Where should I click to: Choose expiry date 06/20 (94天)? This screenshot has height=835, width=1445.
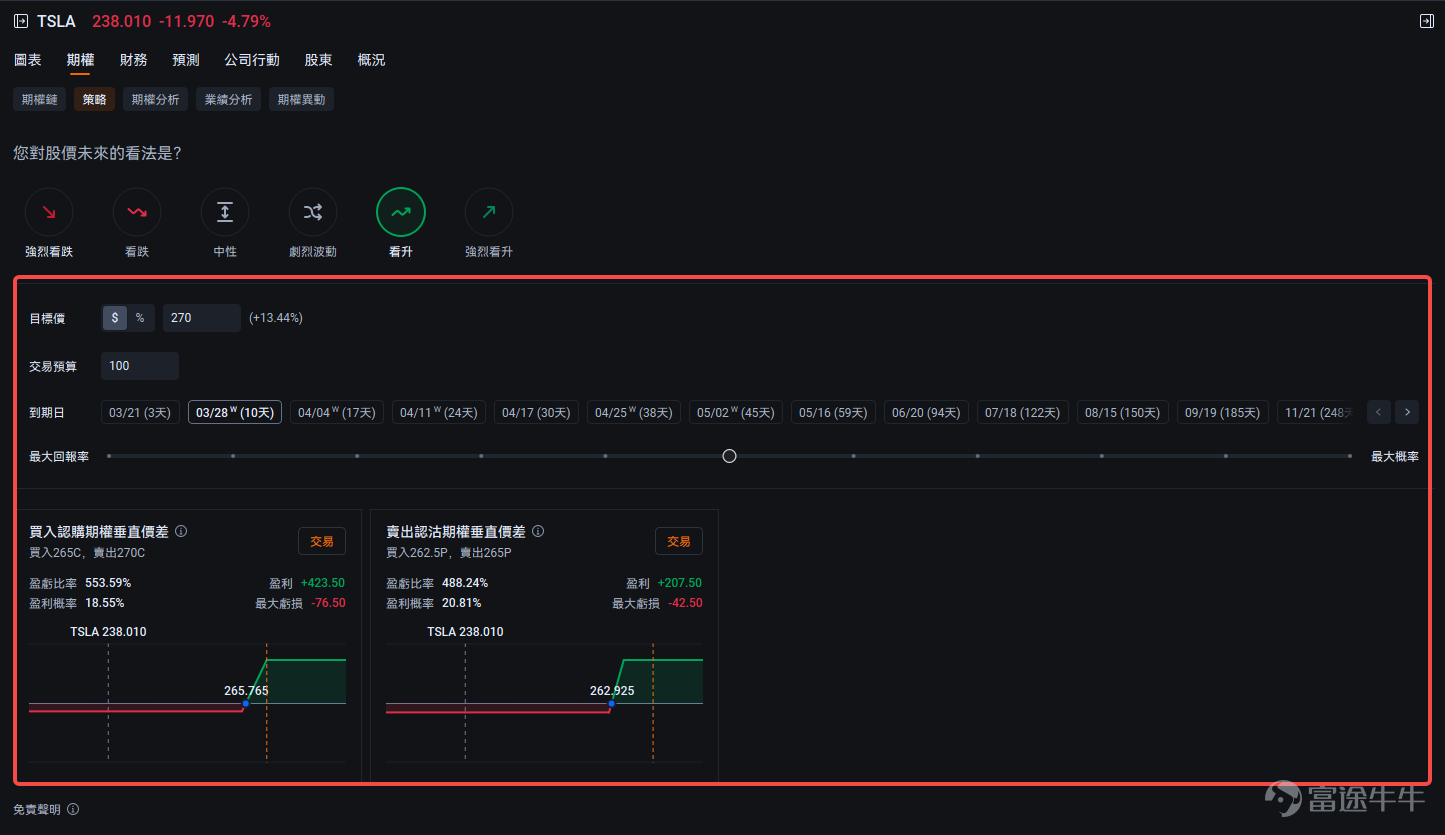click(x=926, y=412)
